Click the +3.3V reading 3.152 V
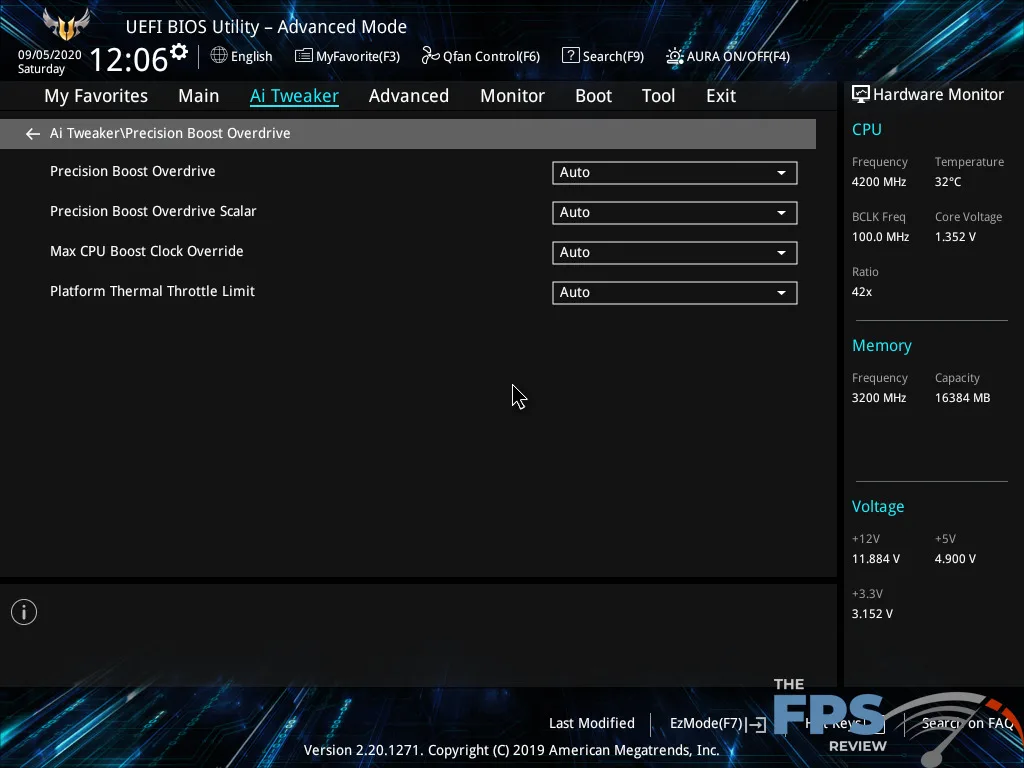 (872, 614)
